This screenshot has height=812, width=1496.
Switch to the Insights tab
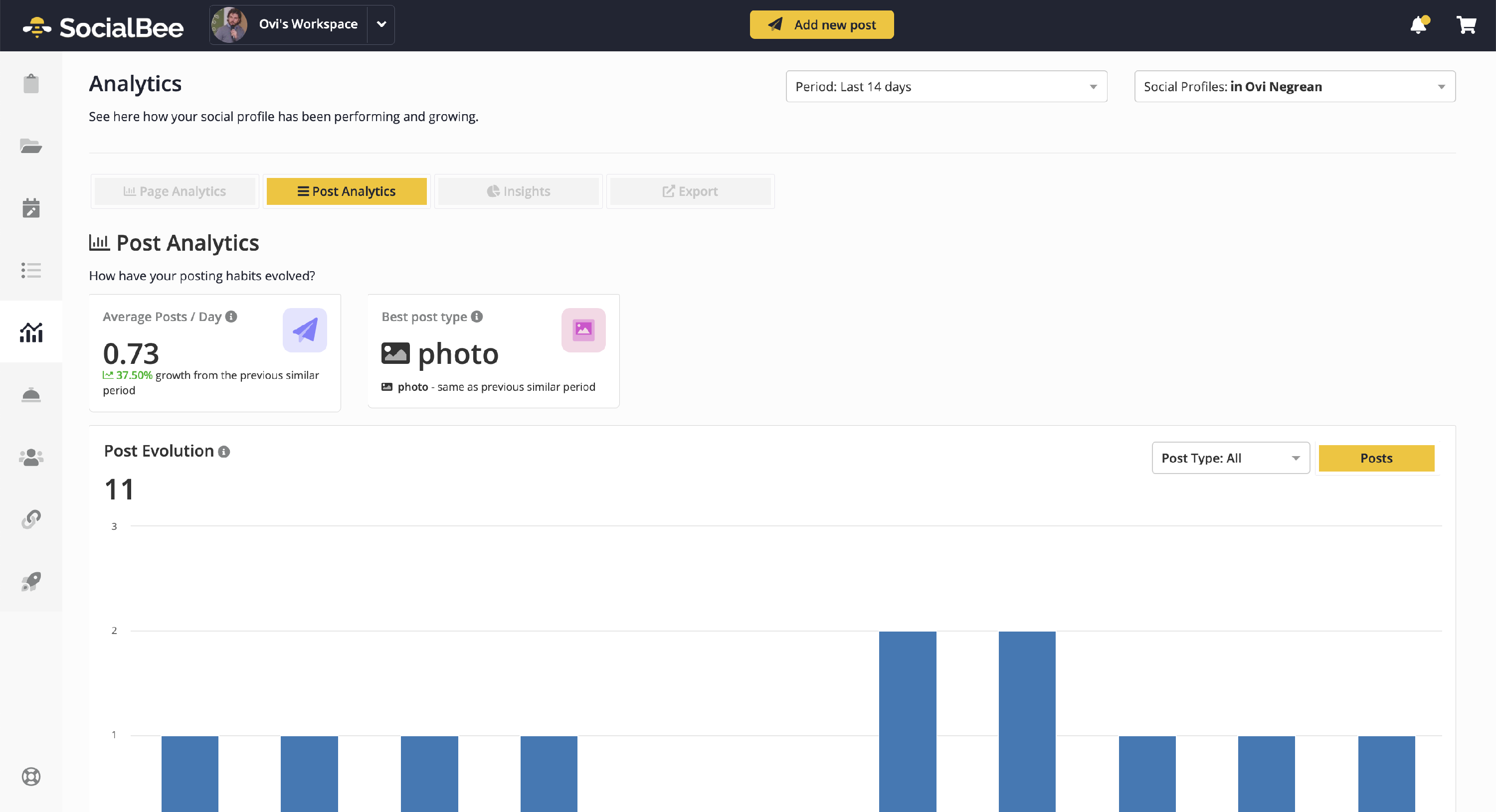(518, 191)
